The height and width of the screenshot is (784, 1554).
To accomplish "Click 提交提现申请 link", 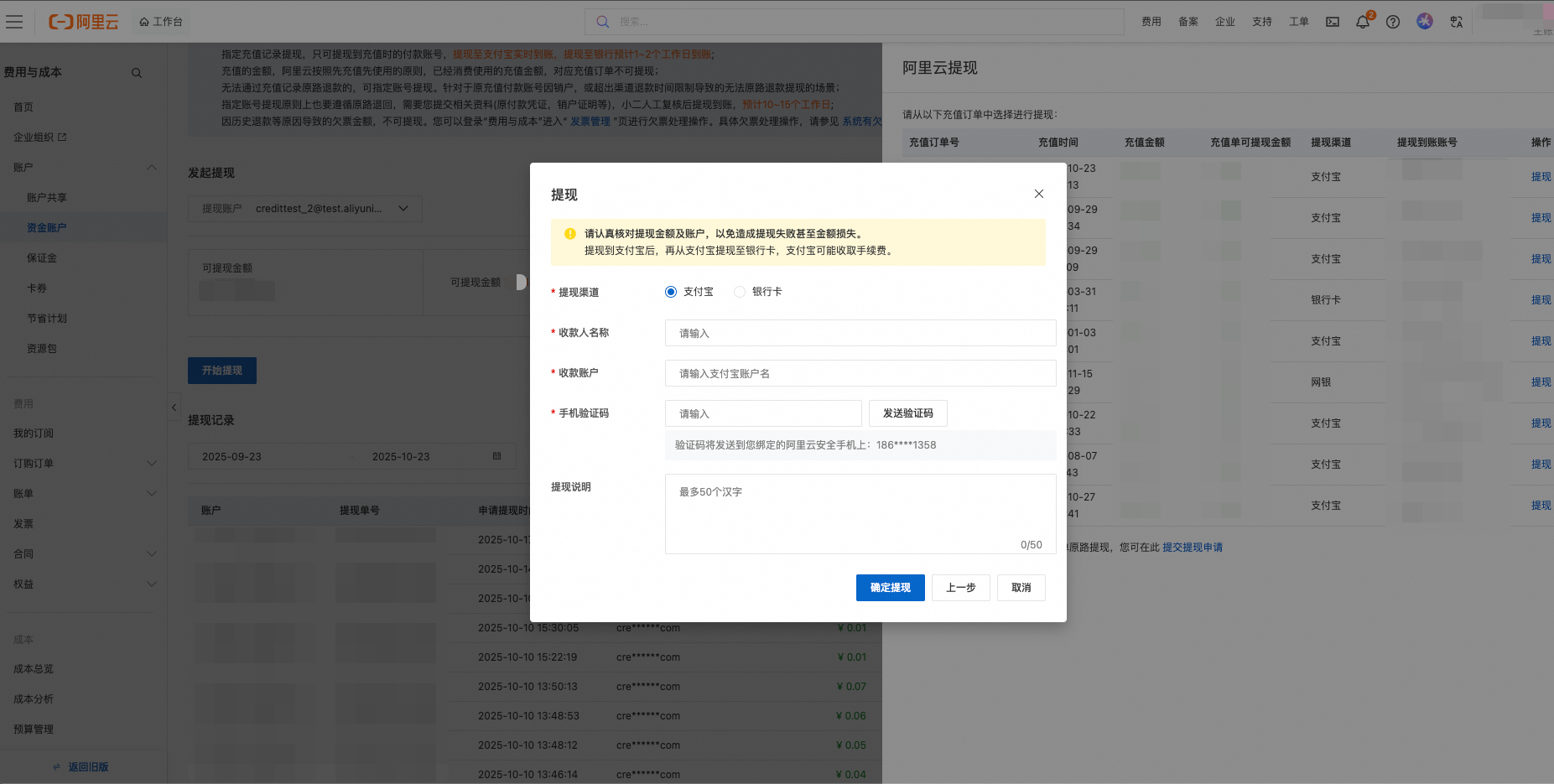I will point(1192,548).
